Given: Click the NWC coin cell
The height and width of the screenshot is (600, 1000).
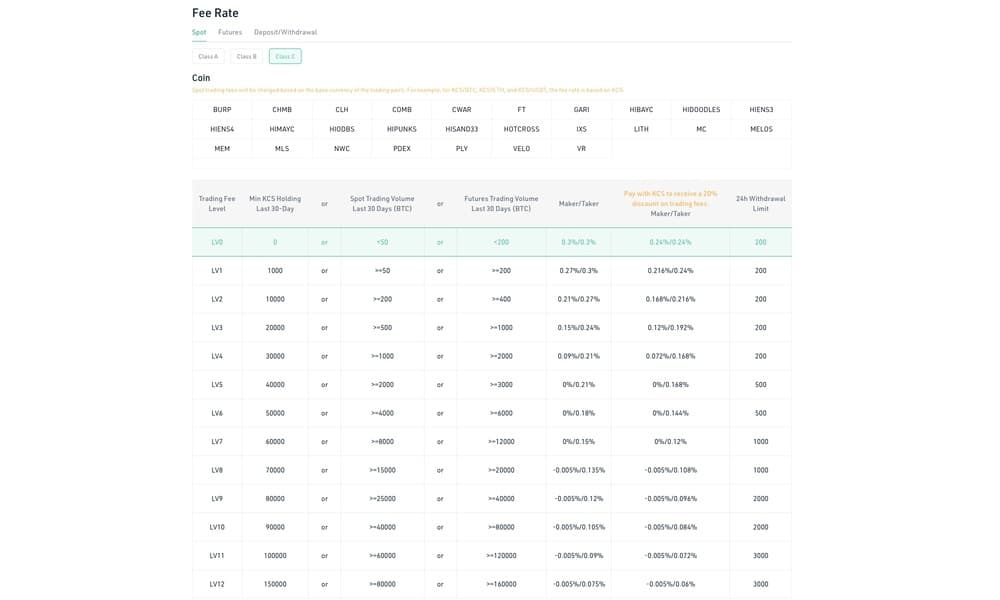Looking at the screenshot, I should pos(342,149).
